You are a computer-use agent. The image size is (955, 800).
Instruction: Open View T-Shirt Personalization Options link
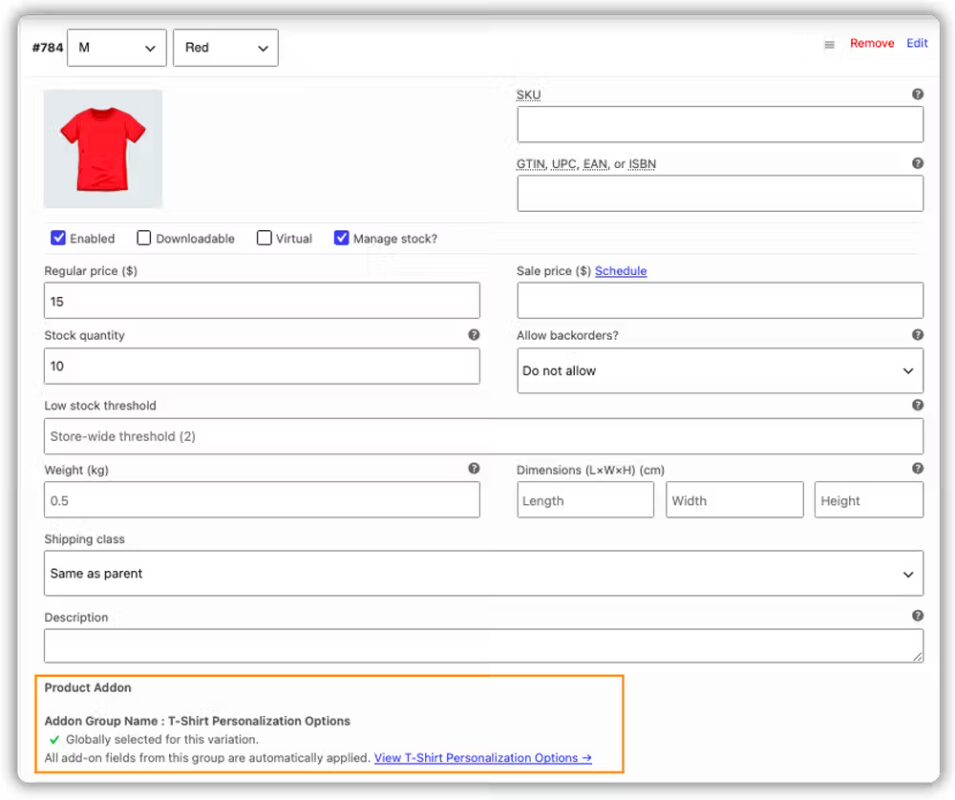[x=483, y=758]
